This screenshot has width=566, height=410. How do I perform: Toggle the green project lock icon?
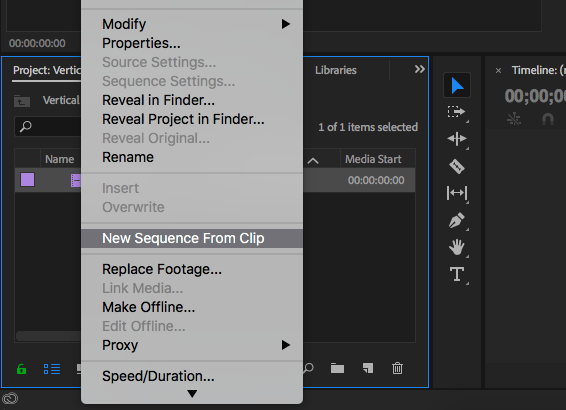[x=21, y=369]
